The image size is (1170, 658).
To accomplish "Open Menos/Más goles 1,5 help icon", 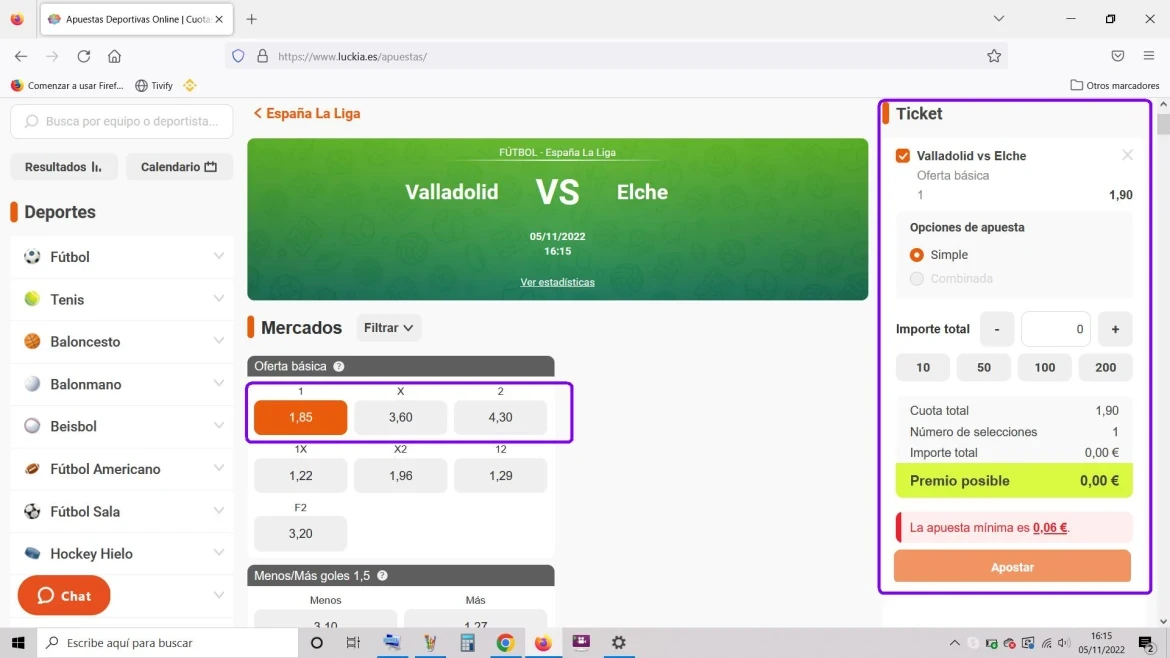I will (382, 576).
